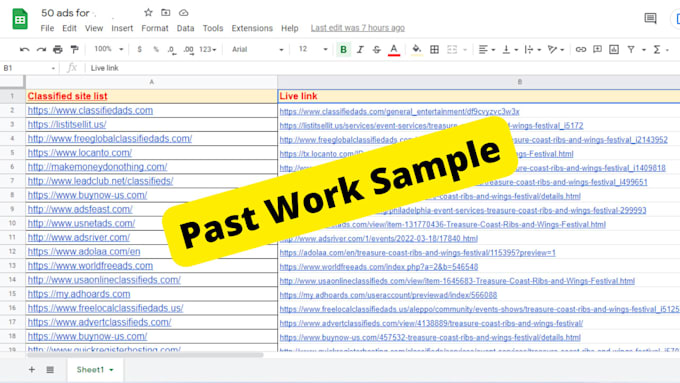Open the text color picker
The image size is (680, 383).
click(394, 49)
